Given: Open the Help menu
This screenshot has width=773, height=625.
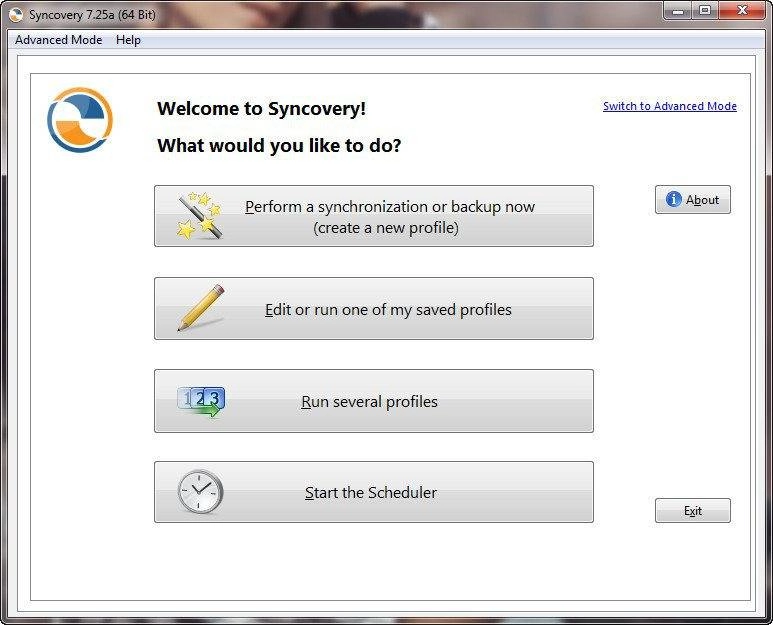Looking at the screenshot, I should [128, 40].
